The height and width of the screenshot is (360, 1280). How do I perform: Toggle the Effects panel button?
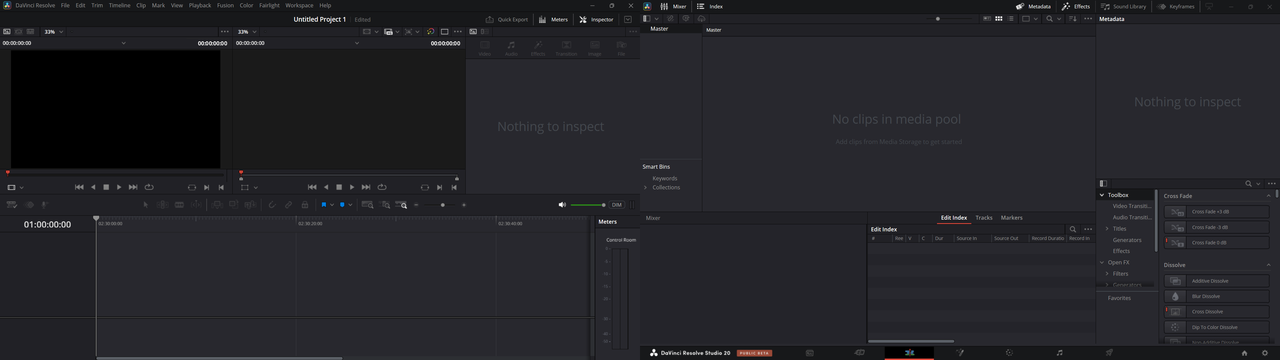click(x=1076, y=6)
